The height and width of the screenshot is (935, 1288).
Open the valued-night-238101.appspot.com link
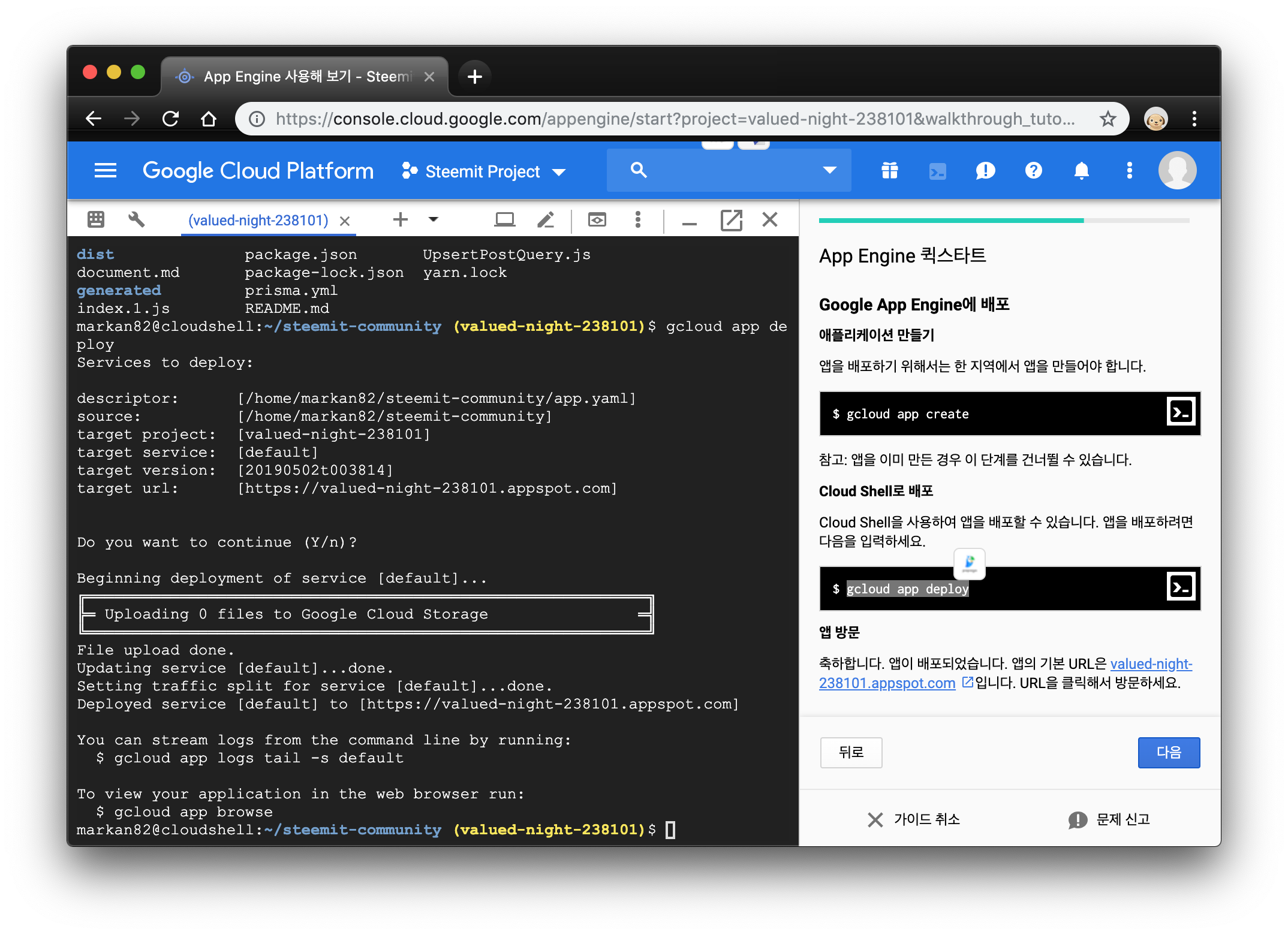tap(886, 683)
